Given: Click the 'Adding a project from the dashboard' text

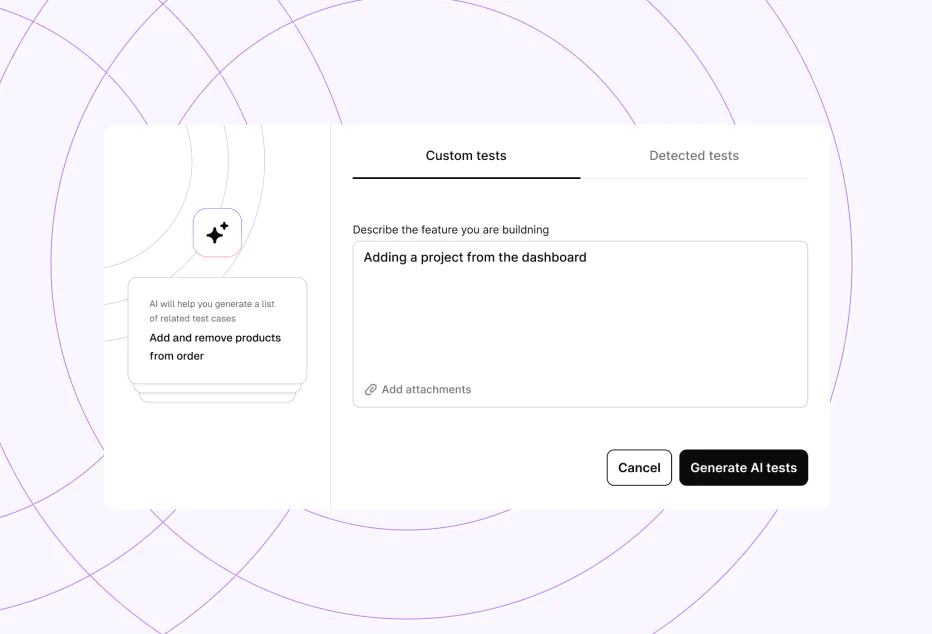Looking at the screenshot, I should [475, 257].
